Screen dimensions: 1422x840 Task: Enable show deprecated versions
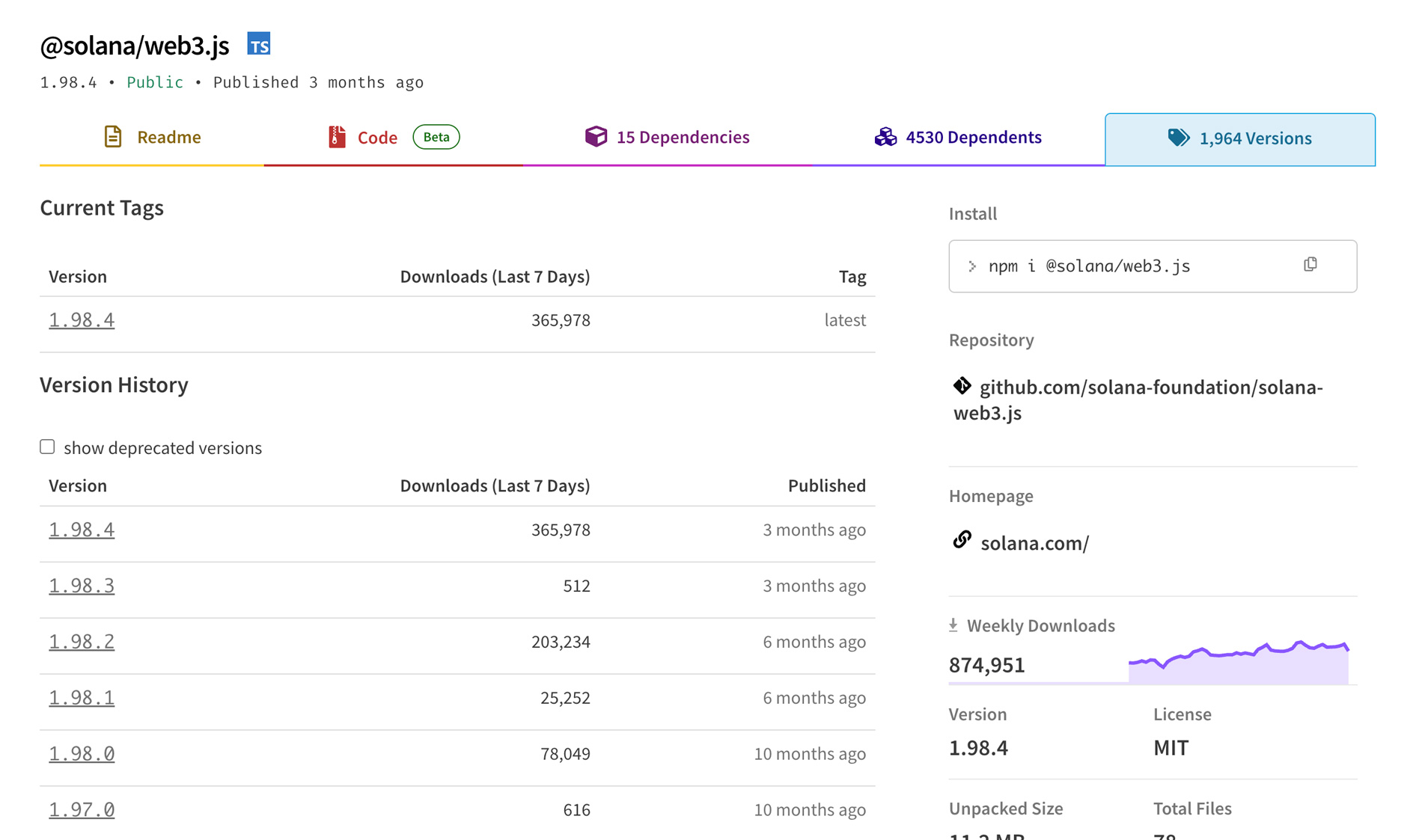pyautogui.click(x=47, y=447)
